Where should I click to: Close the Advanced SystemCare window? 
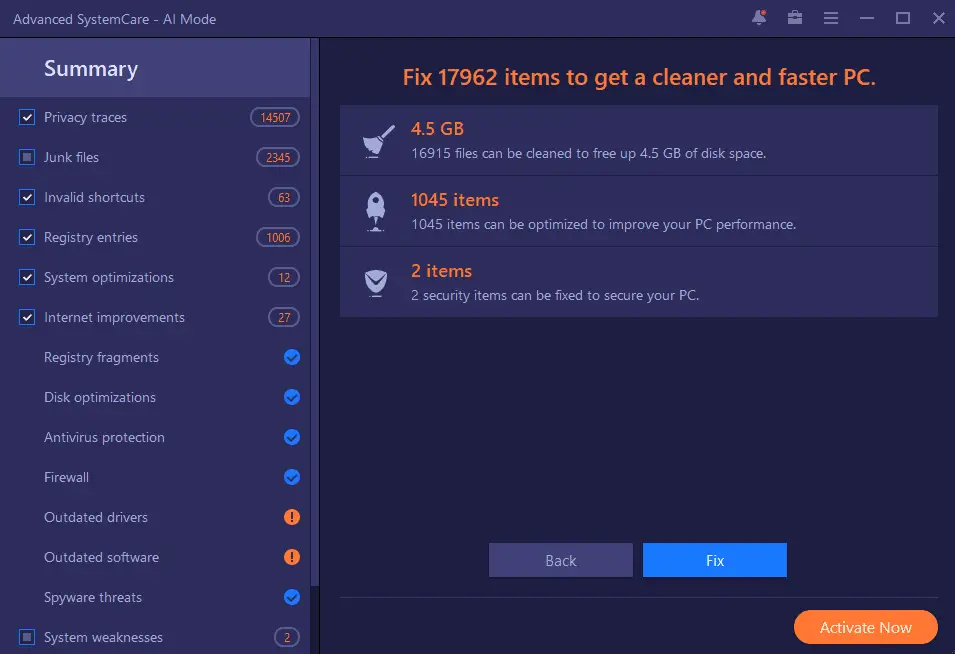point(939,18)
